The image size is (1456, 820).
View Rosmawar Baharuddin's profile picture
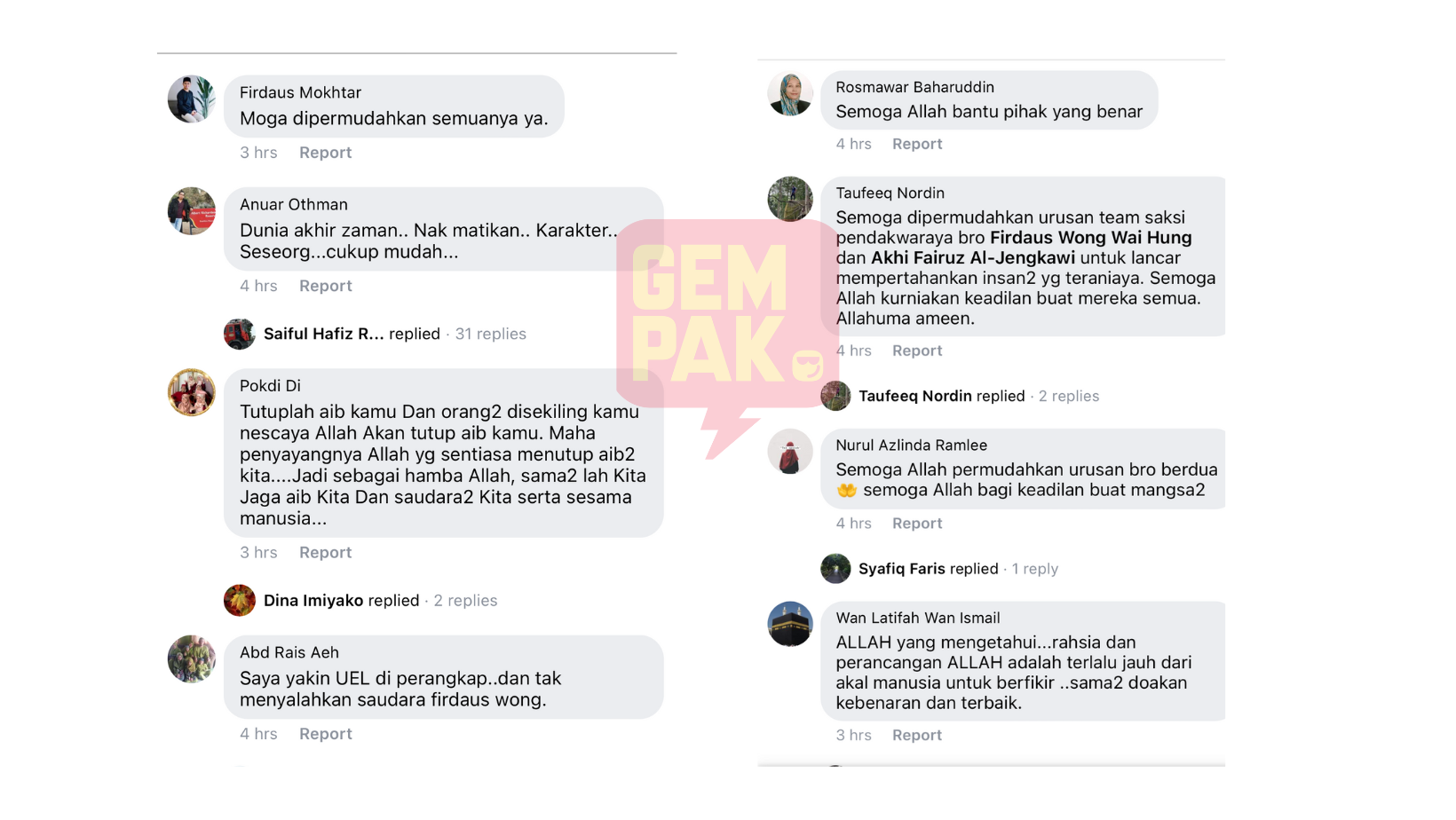[789, 94]
